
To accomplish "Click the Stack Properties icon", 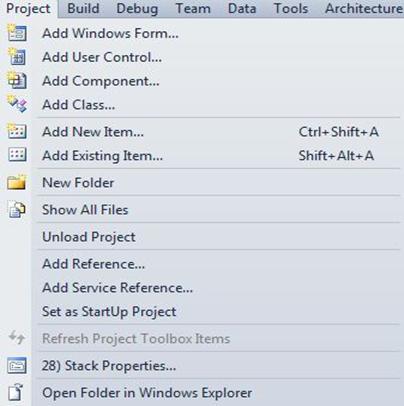I will pyautogui.click(x=17, y=366).
